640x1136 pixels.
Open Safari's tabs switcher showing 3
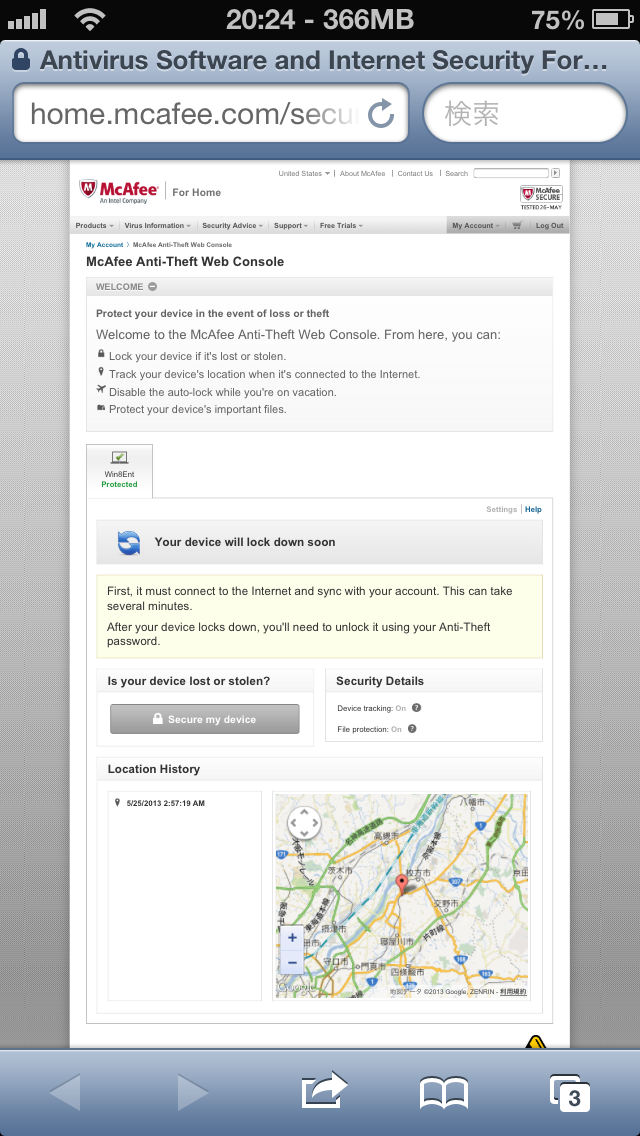pyautogui.click(x=570, y=1093)
